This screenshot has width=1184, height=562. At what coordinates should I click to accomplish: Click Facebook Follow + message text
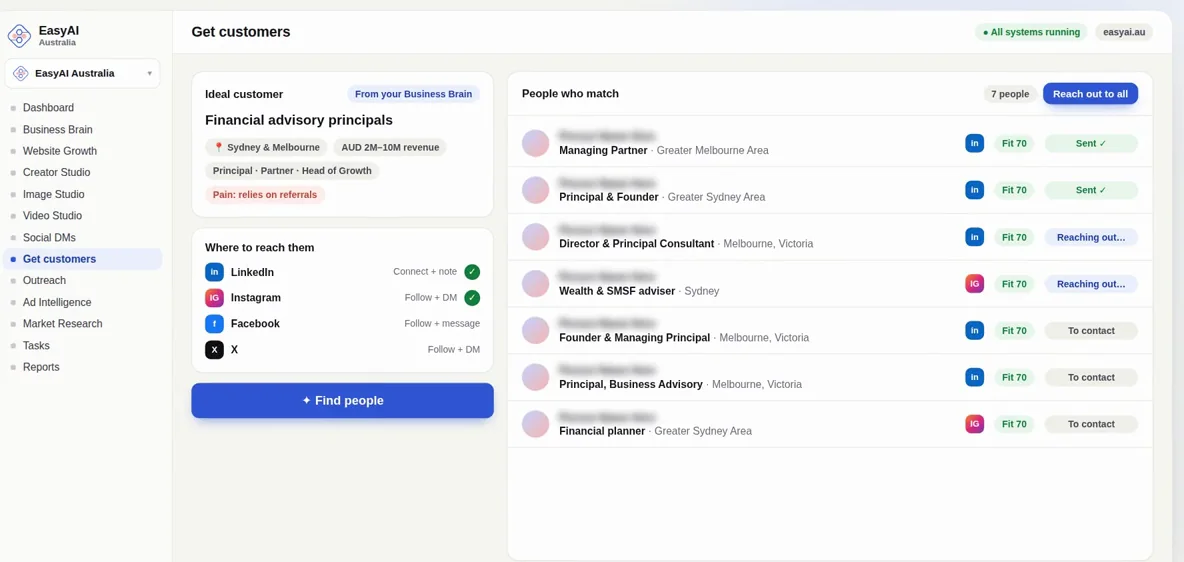click(442, 323)
